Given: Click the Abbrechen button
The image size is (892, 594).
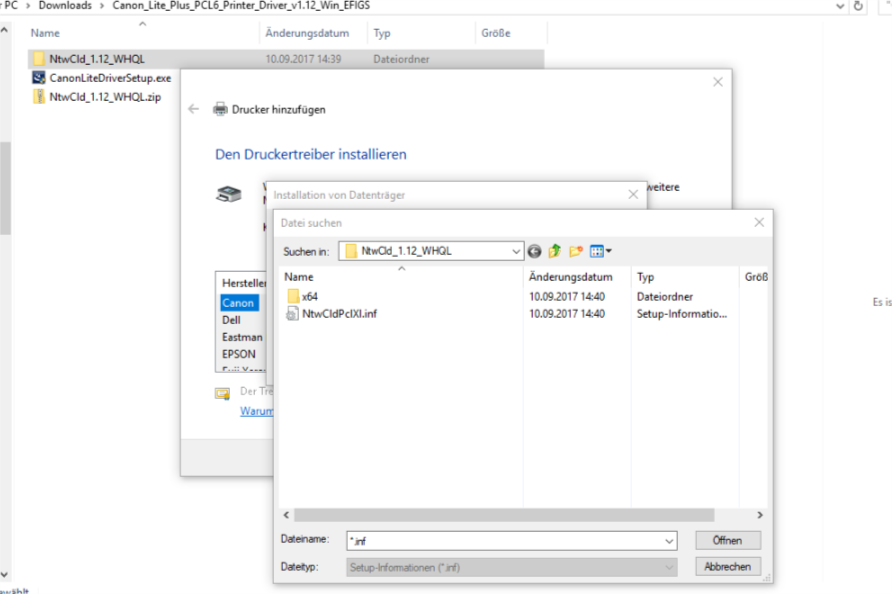Looking at the screenshot, I should pyautogui.click(x=728, y=566).
